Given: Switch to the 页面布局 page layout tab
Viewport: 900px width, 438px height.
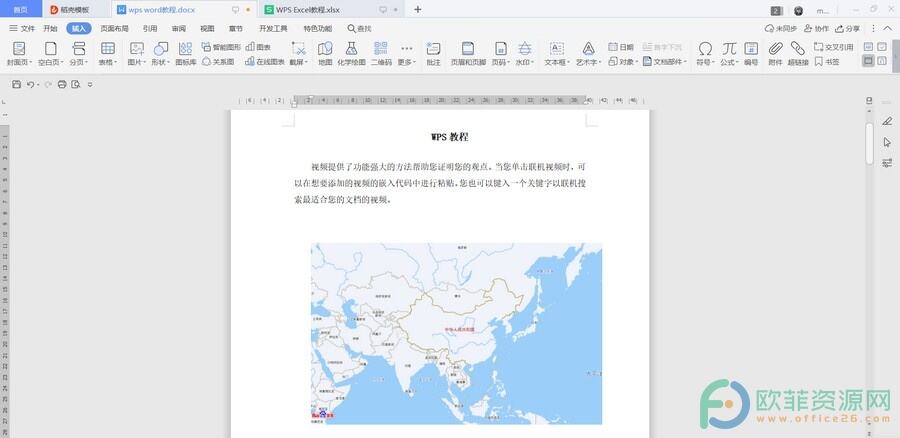Looking at the screenshot, I should click(114, 28).
